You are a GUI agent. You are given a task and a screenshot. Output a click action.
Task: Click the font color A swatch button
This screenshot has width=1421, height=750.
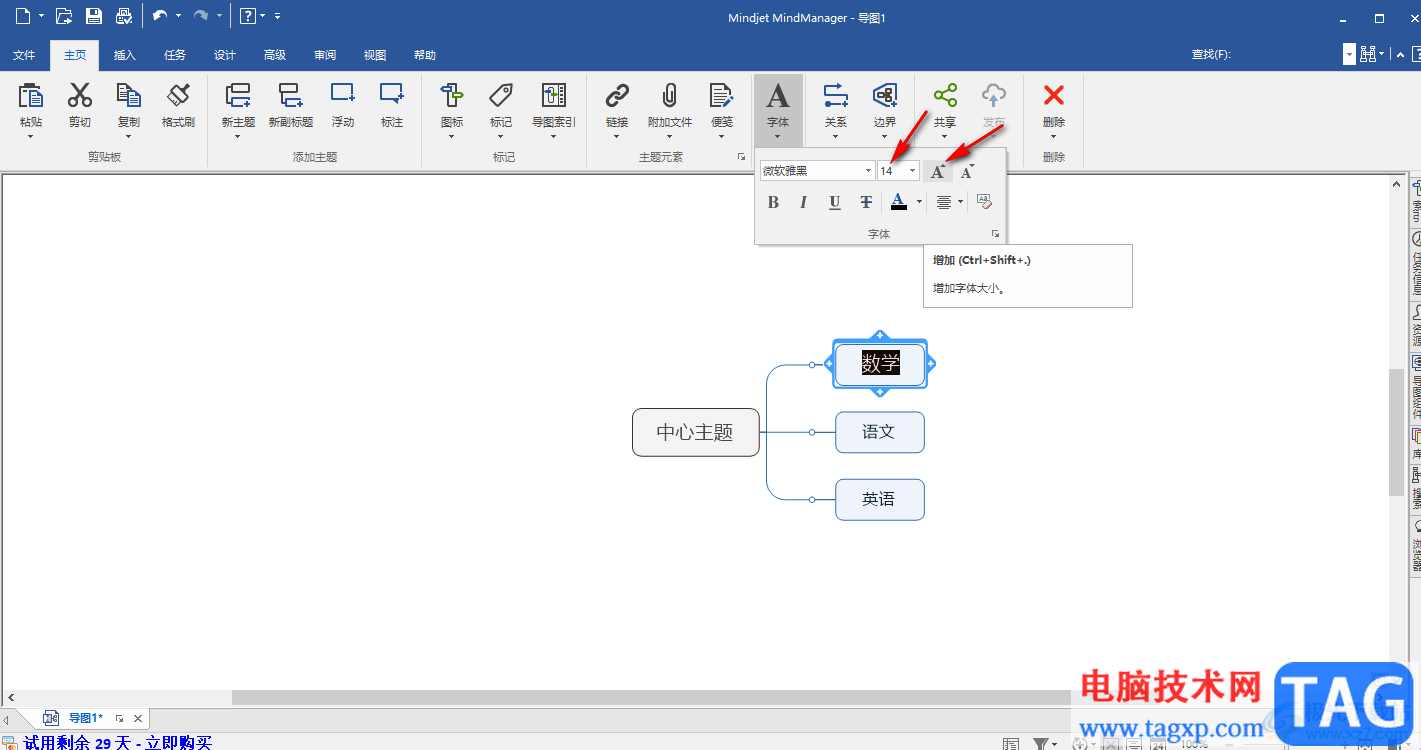click(x=898, y=202)
